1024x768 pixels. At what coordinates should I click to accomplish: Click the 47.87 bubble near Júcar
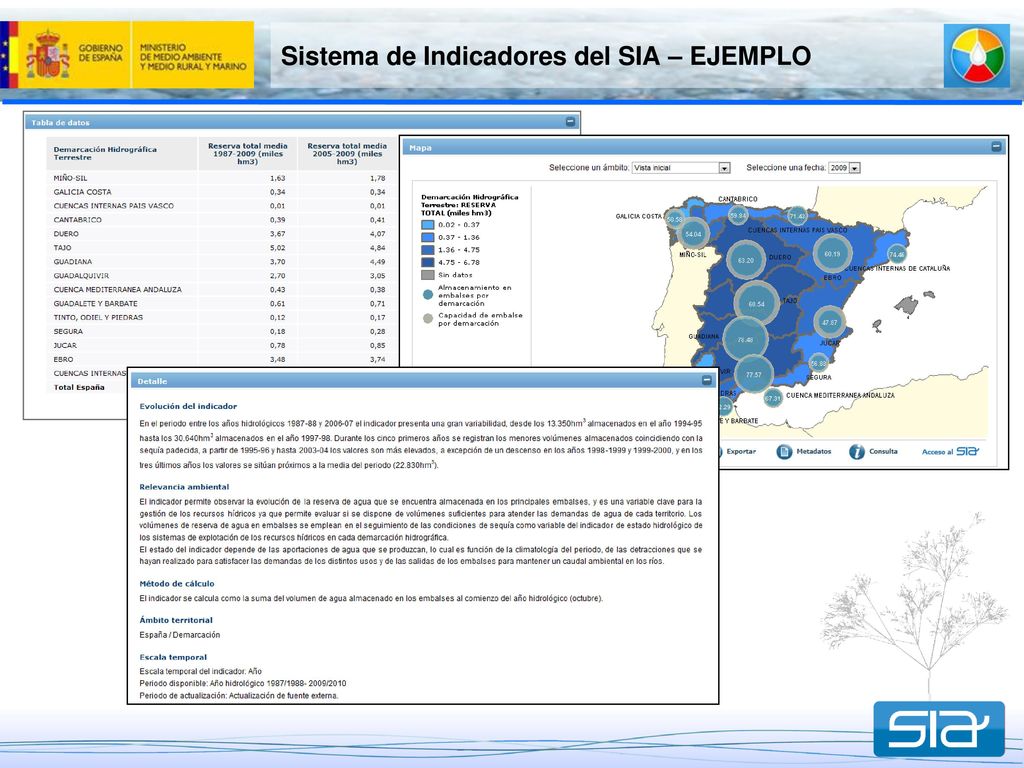click(829, 322)
